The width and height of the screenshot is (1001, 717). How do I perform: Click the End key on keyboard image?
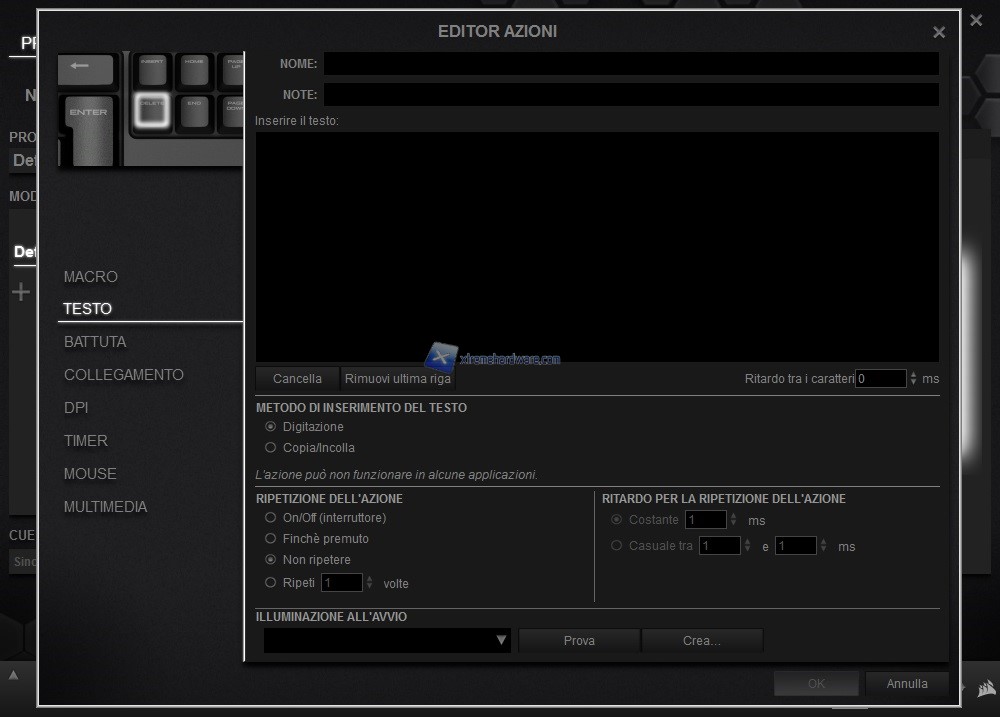[x=194, y=111]
